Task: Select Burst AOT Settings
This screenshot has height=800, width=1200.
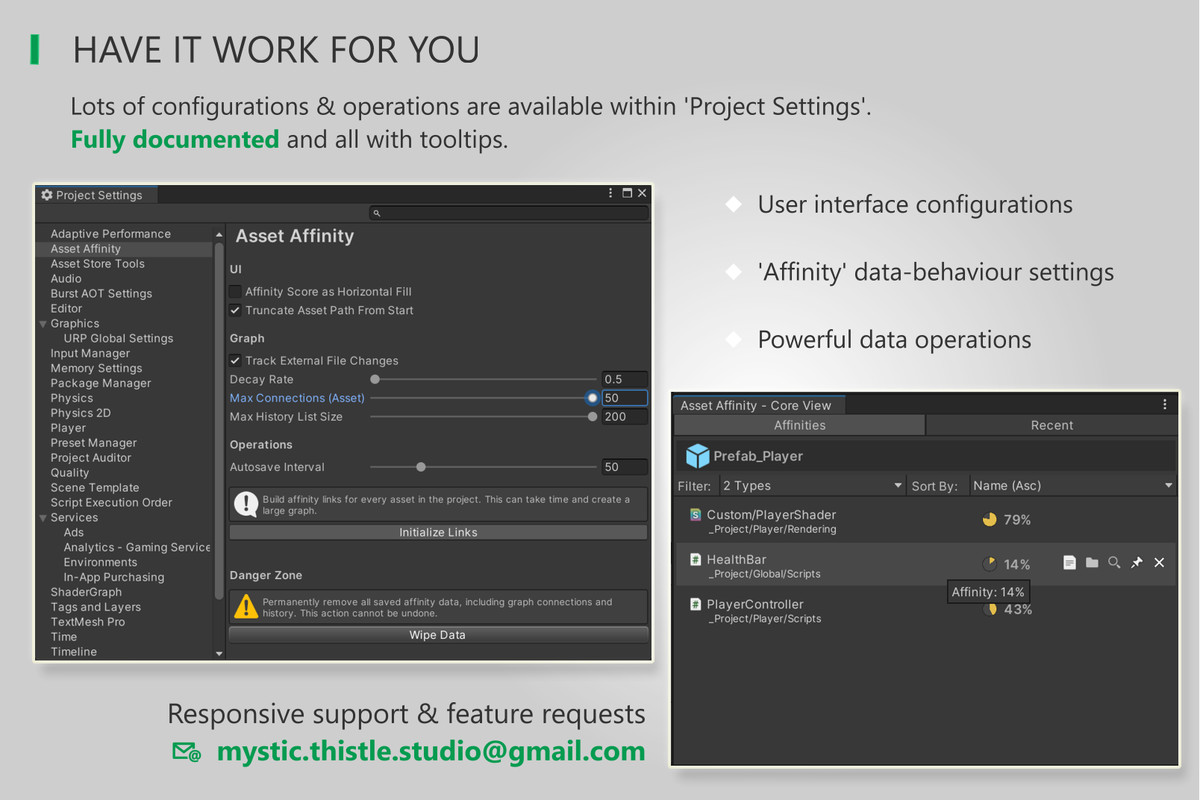Action: [x=101, y=294]
